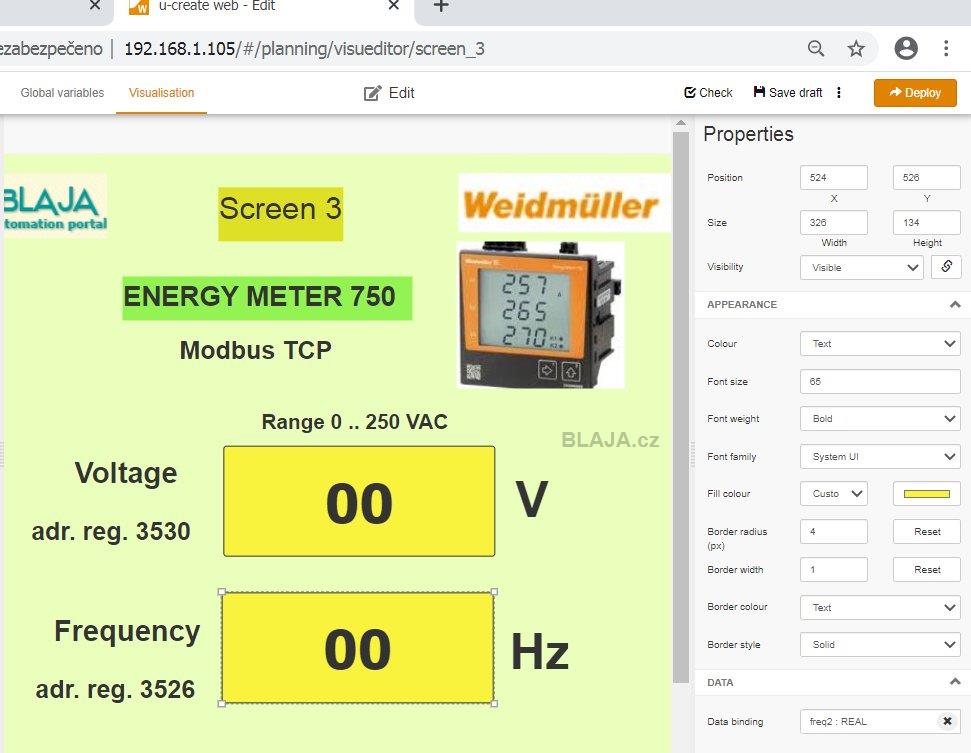The width and height of the screenshot is (971, 753).
Task: Click the Data binding field
Action: tap(880, 721)
